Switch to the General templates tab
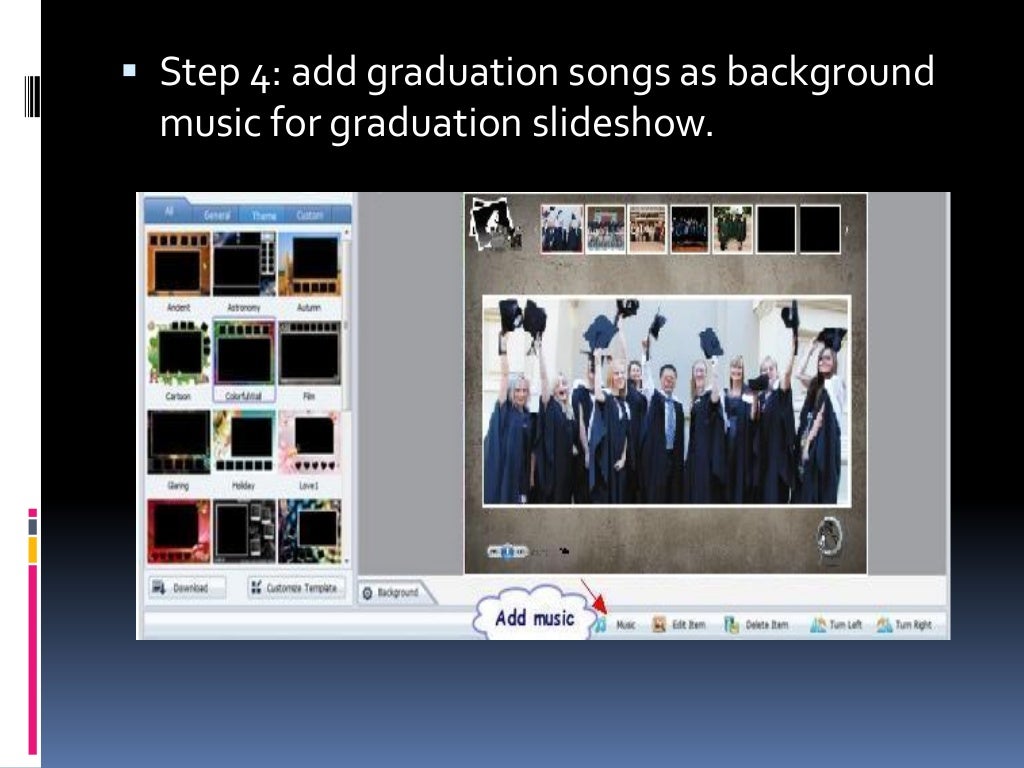The width and height of the screenshot is (1024, 768). tap(217, 215)
